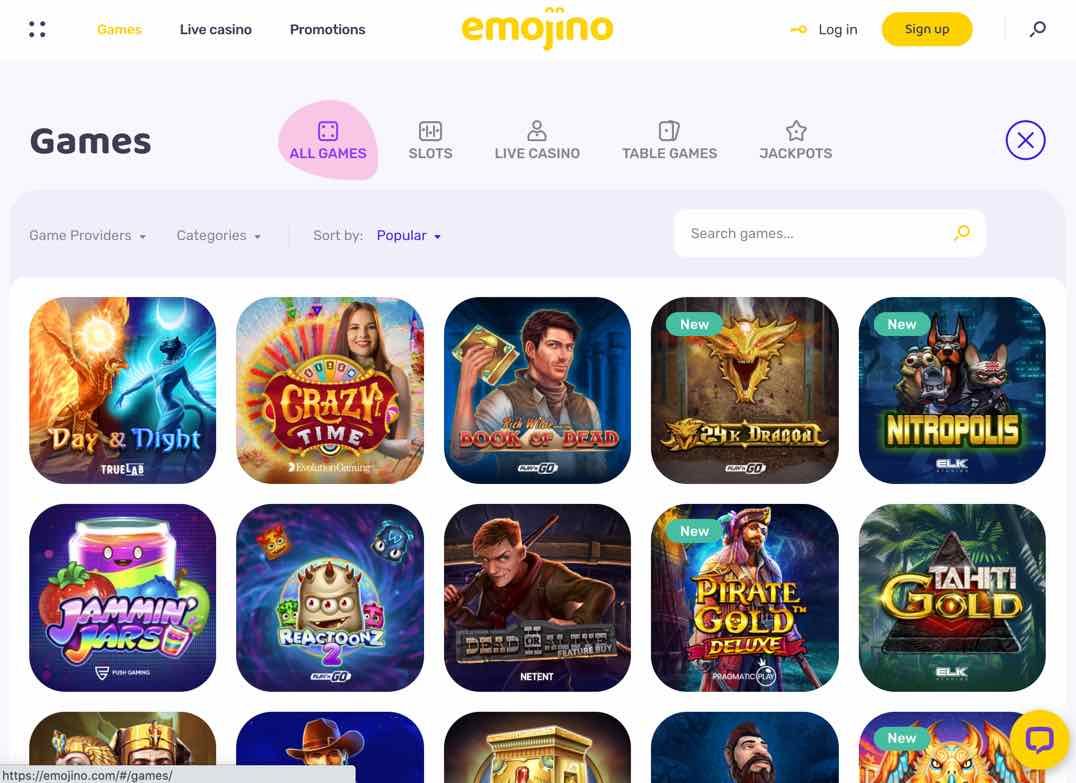Open Live casino in top menu
1076x783 pixels.
[215, 30]
